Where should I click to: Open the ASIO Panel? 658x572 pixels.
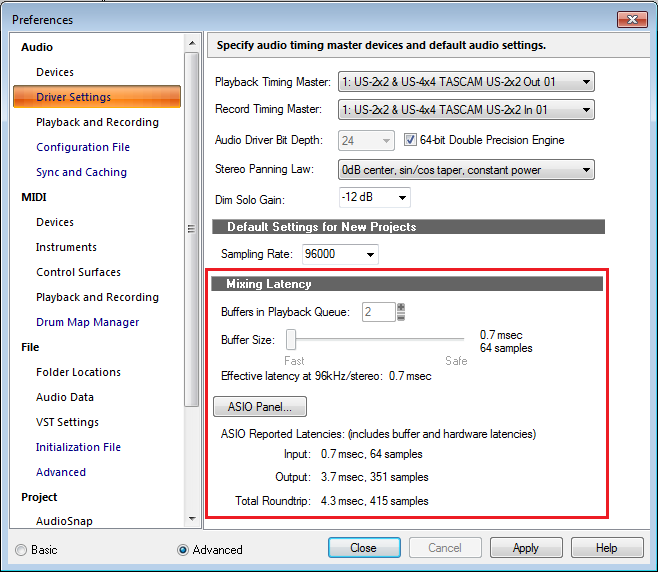[260, 407]
